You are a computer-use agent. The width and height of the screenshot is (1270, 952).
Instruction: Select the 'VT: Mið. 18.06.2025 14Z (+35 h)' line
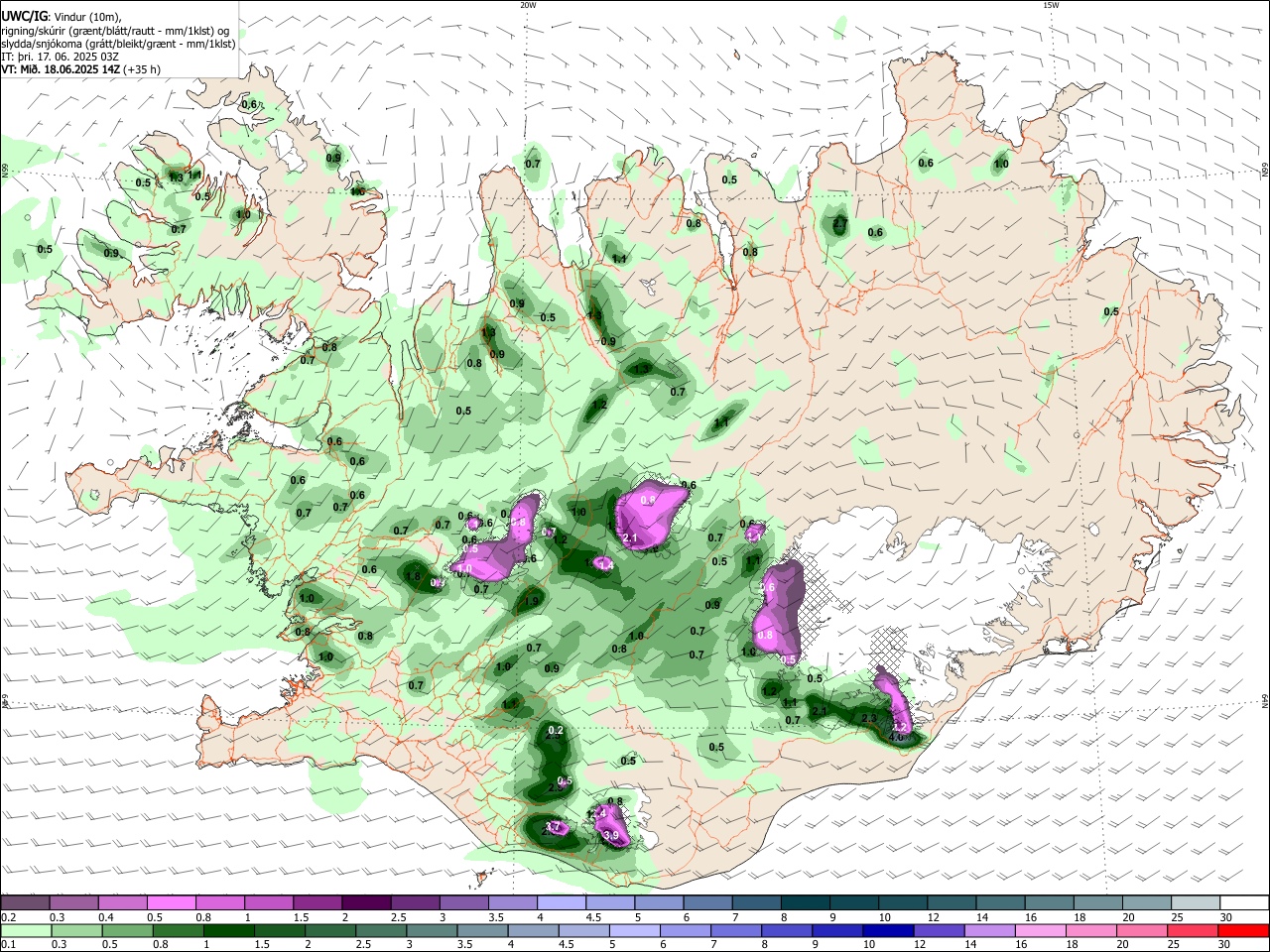80,69
